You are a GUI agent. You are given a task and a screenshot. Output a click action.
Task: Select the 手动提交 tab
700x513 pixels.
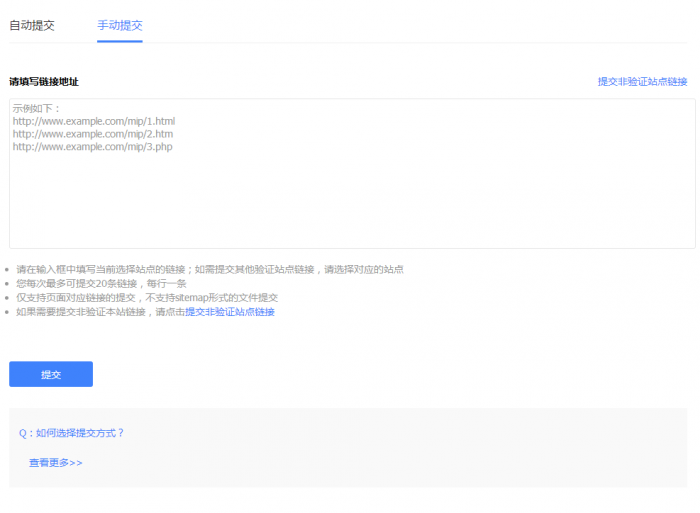pyautogui.click(x=119, y=25)
